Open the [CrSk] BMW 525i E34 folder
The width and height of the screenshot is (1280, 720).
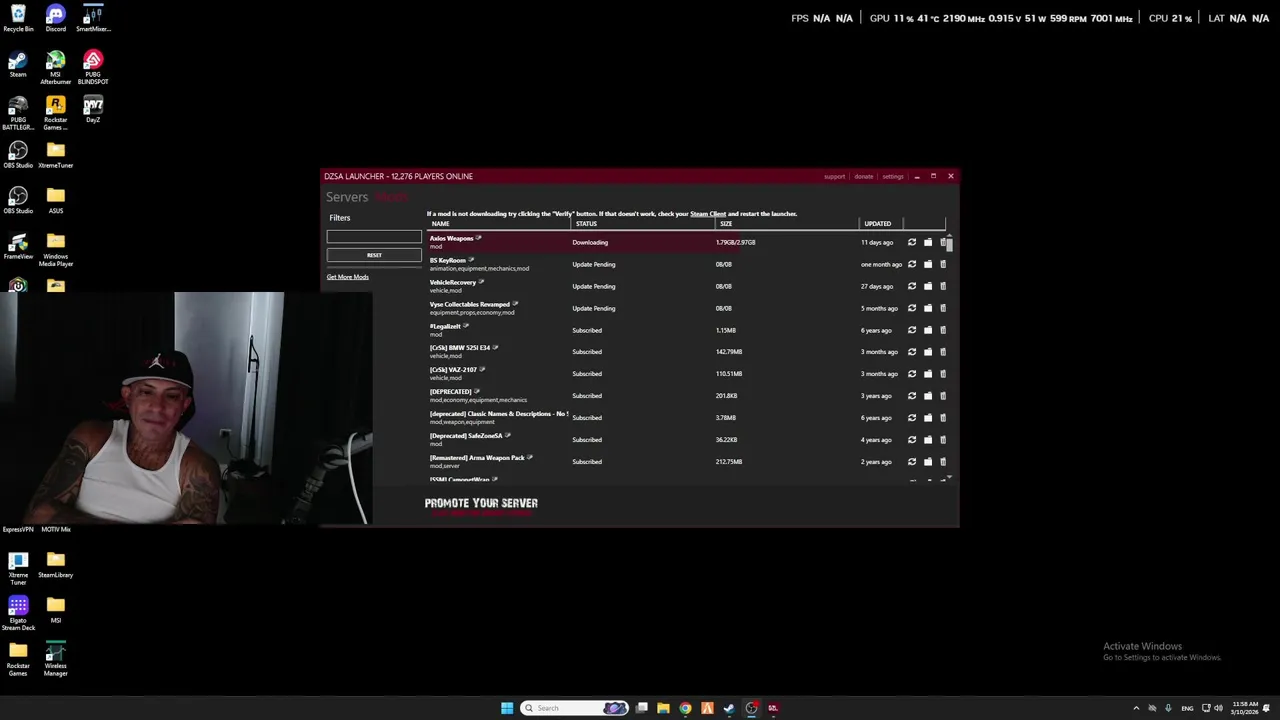coord(928,352)
